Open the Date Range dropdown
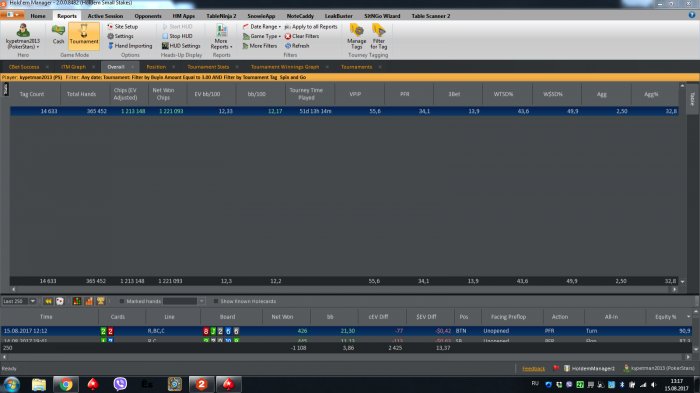The width and height of the screenshot is (700, 393). (262, 27)
